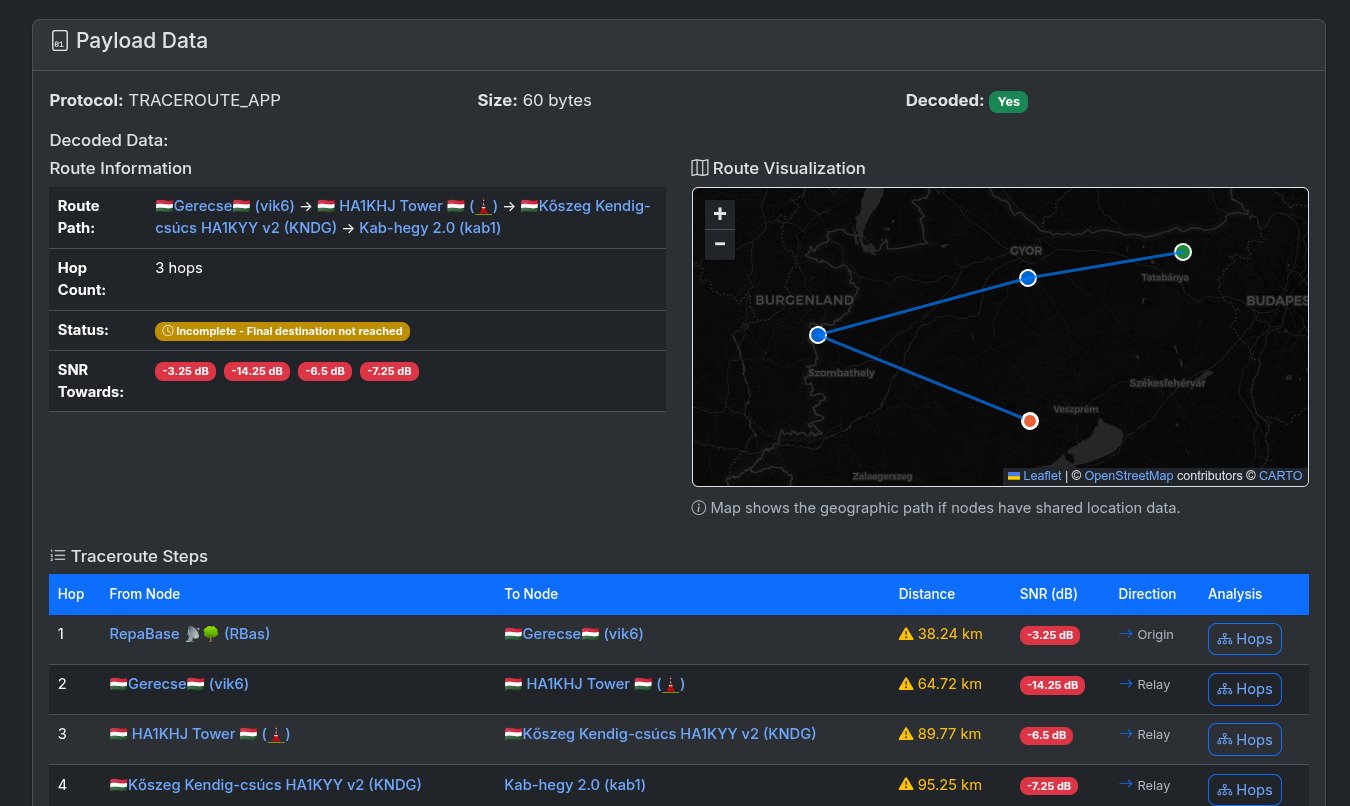The image size is (1350, 806).
Task: Click the Analysis column header
Action: click(x=1235, y=594)
